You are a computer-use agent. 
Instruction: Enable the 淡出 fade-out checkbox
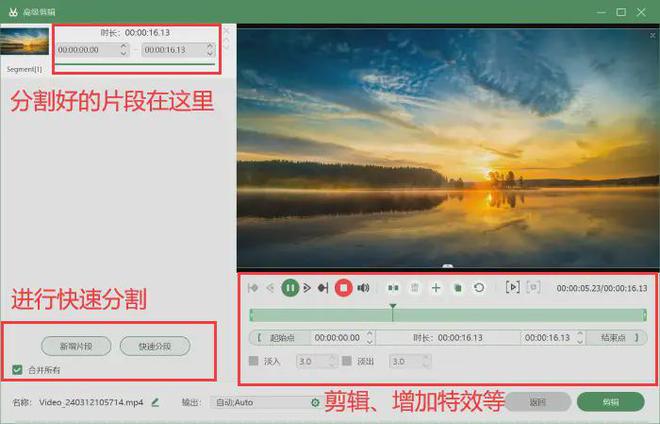coord(346,361)
